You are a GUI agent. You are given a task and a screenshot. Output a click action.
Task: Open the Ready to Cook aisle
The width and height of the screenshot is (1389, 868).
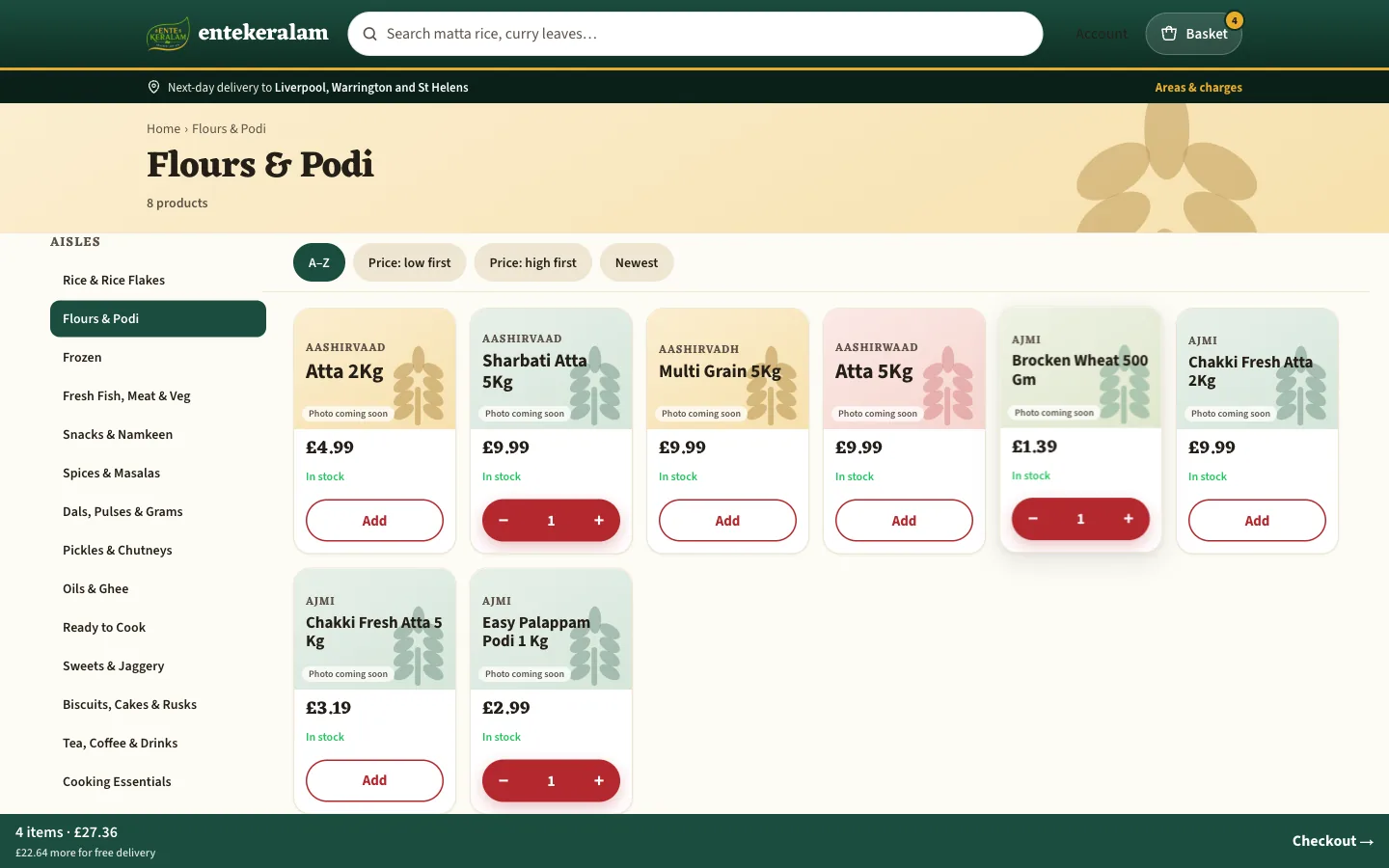pos(158,627)
